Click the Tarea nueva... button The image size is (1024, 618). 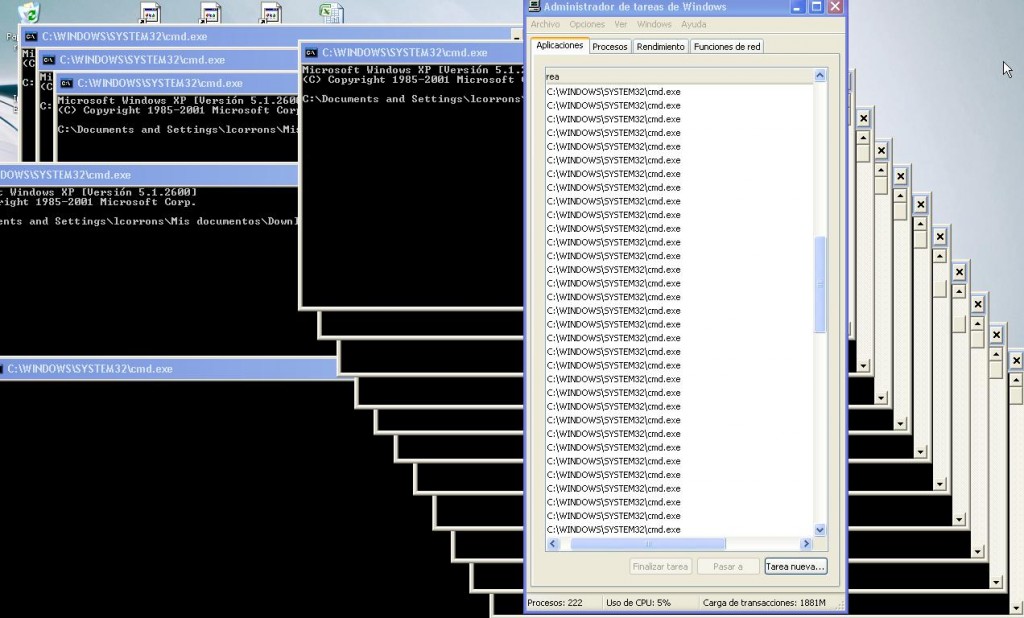click(795, 566)
